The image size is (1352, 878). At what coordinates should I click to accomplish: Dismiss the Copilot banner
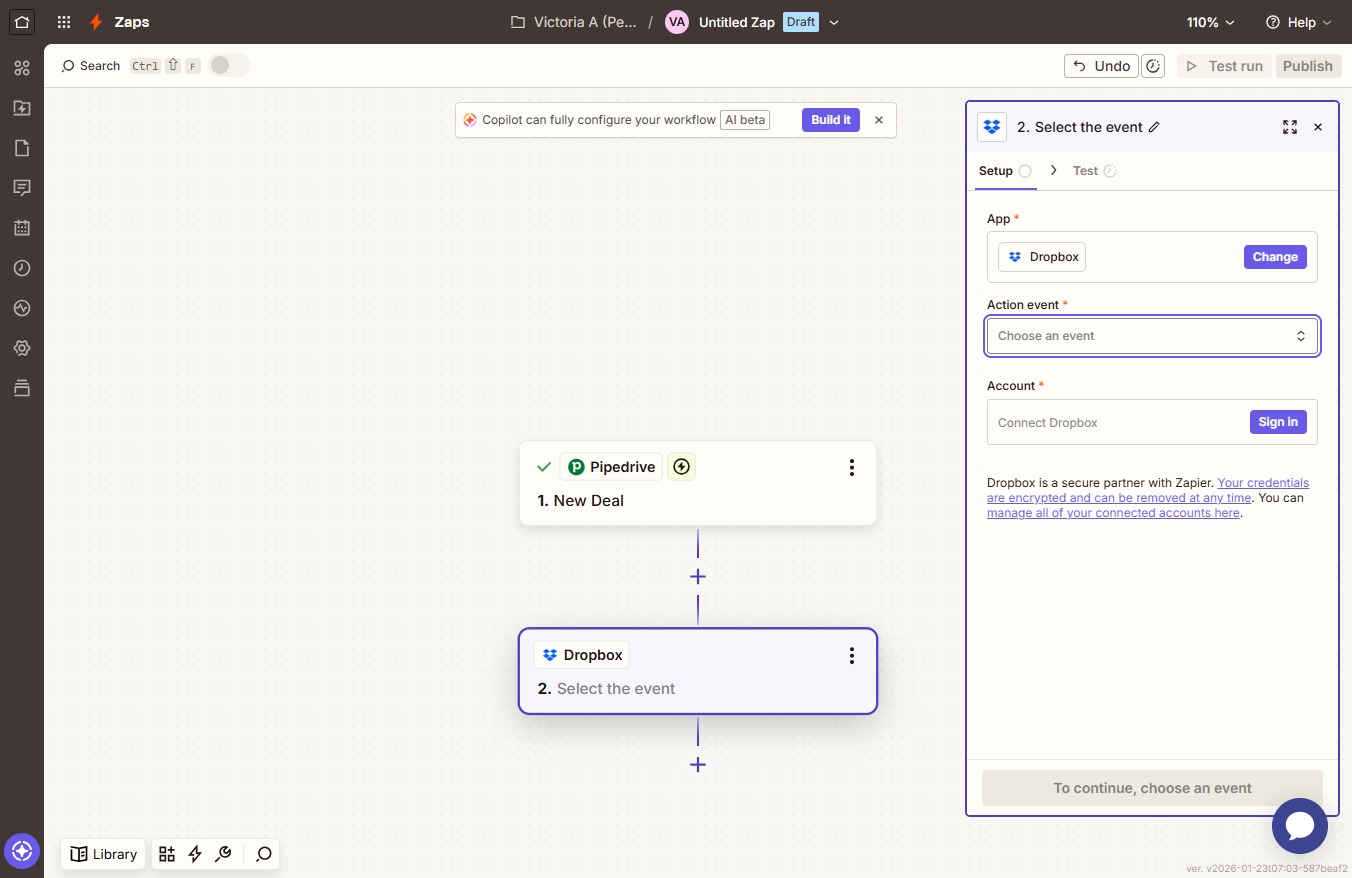coord(879,120)
